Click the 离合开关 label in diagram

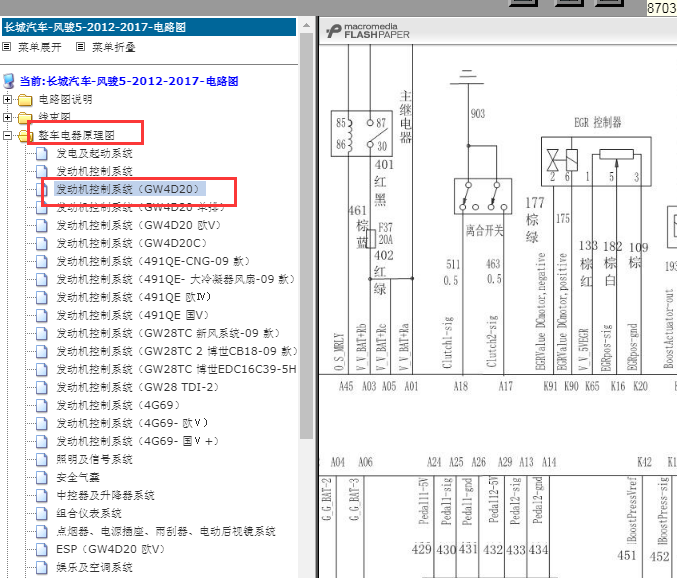[484, 230]
